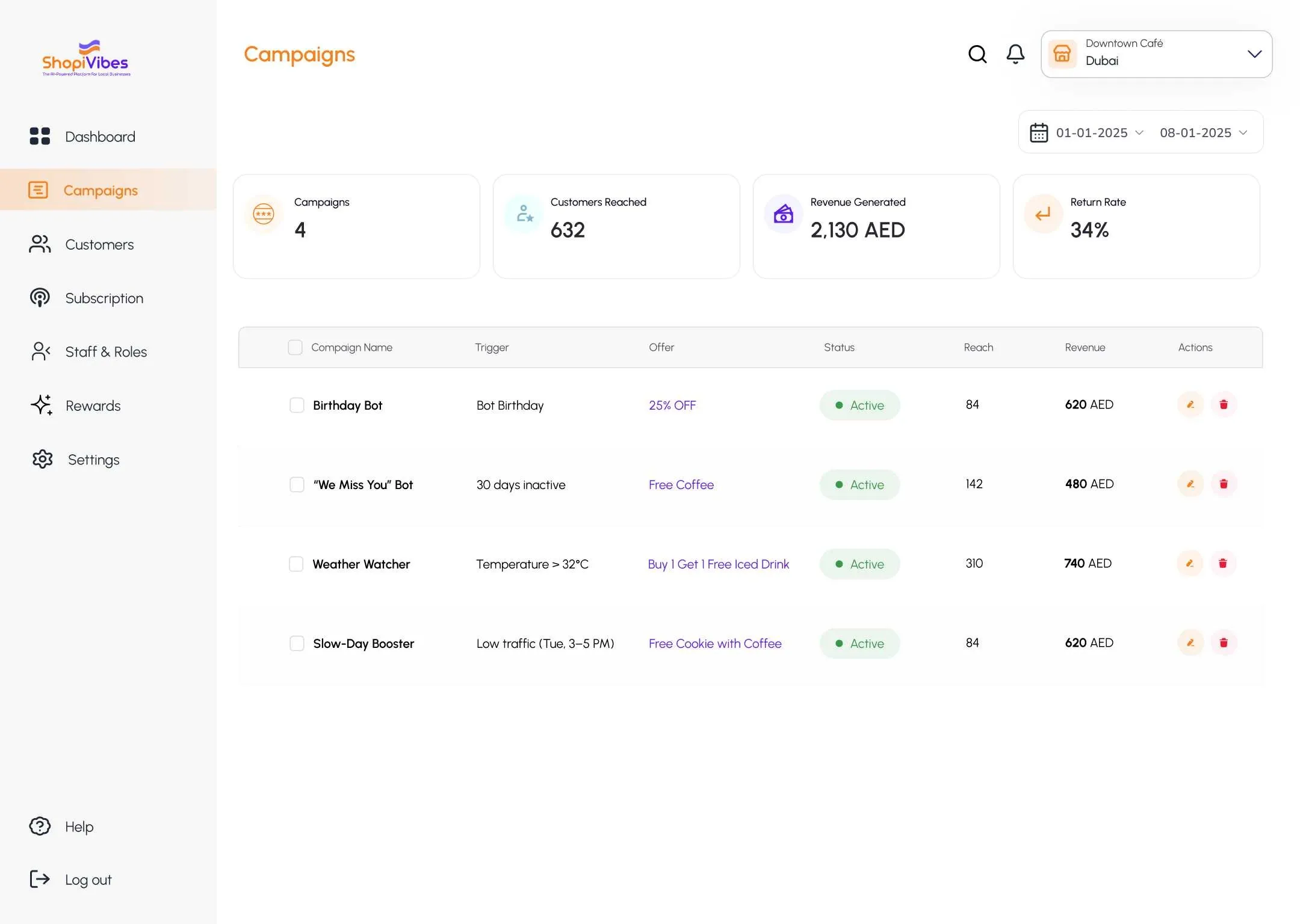Image resolution: width=1300 pixels, height=924 pixels.
Task: Check the Slow-Day Booster row checkbox
Action: coord(297,643)
